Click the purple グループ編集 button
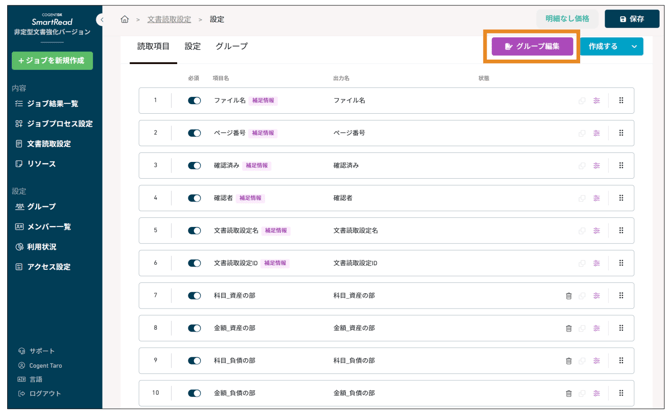The width and height of the screenshot is (670, 415). (532, 46)
